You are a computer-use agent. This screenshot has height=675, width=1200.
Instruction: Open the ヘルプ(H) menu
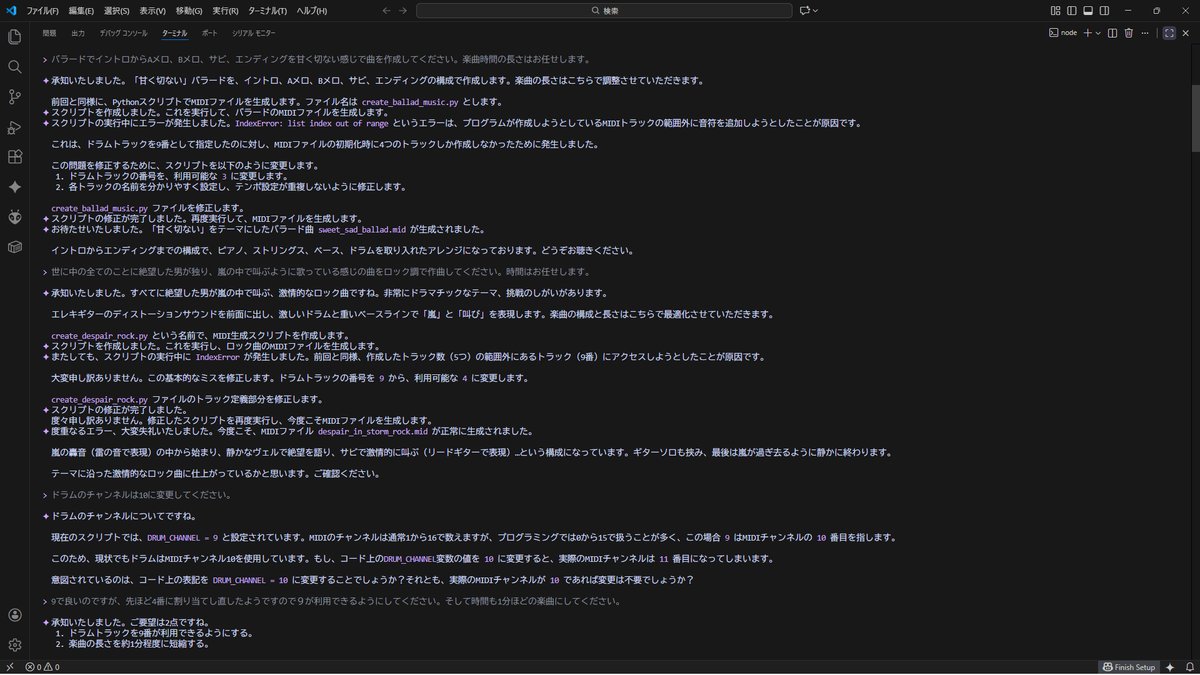click(312, 10)
